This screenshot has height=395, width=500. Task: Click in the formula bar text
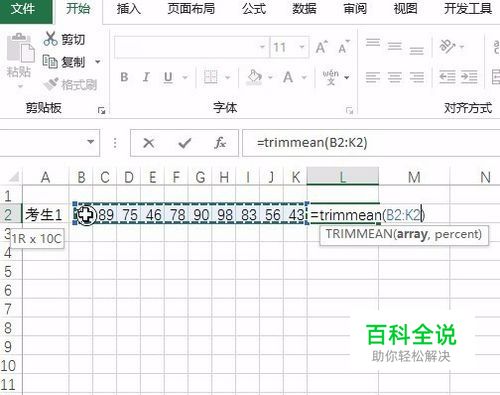pyautogui.click(x=312, y=143)
